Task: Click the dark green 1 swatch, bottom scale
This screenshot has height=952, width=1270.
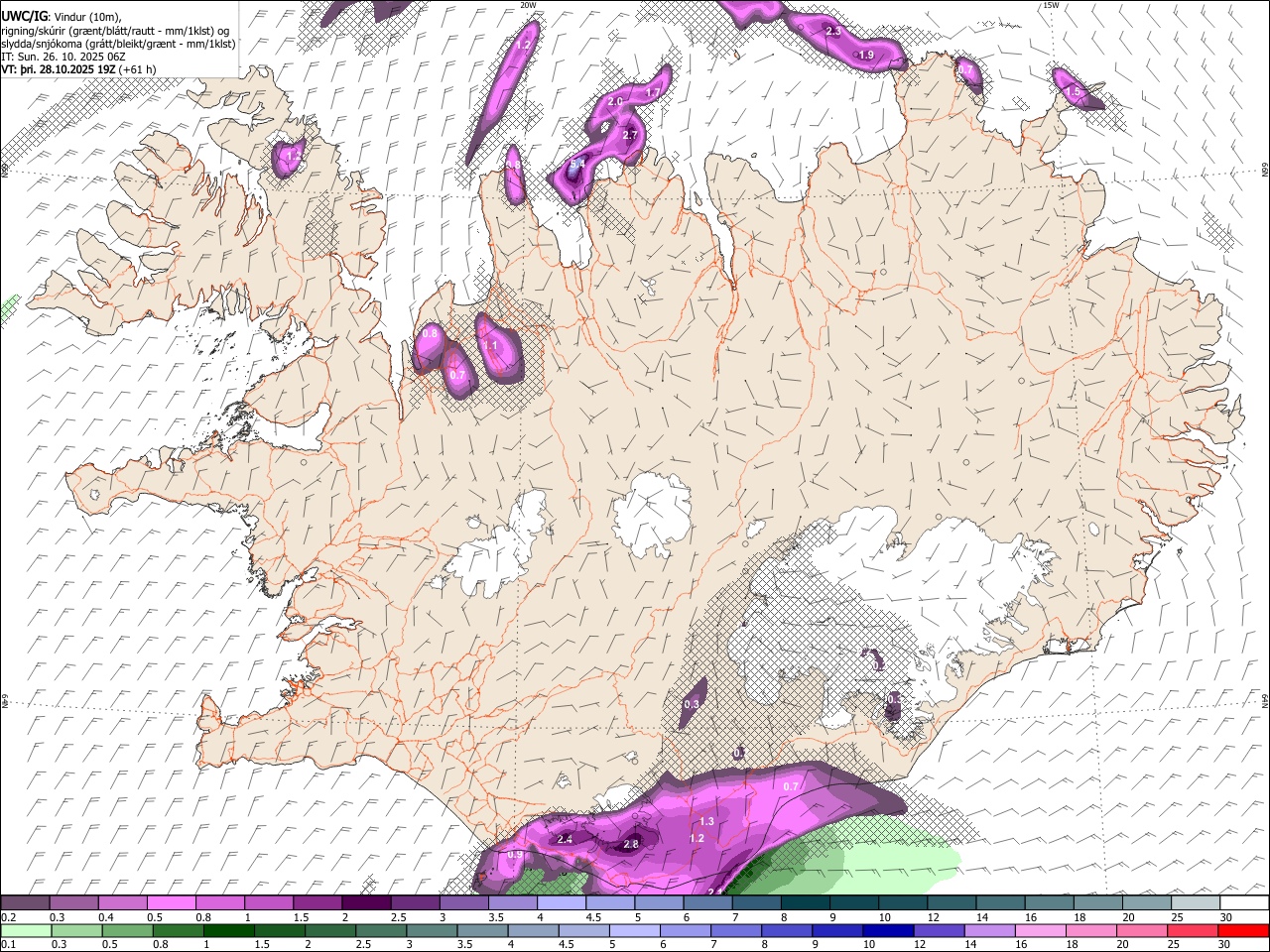Action: coord(229,930)
